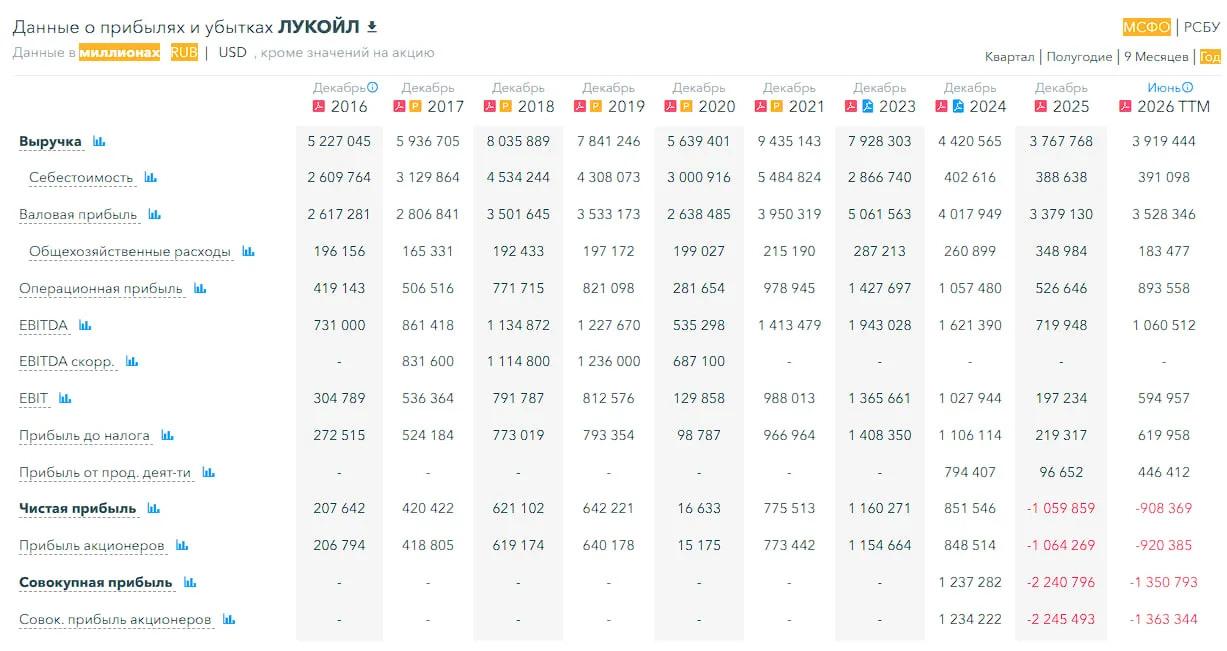Select the МСФО reporting tab
Screen dimensions: 1227x651
coord(1147,27)
